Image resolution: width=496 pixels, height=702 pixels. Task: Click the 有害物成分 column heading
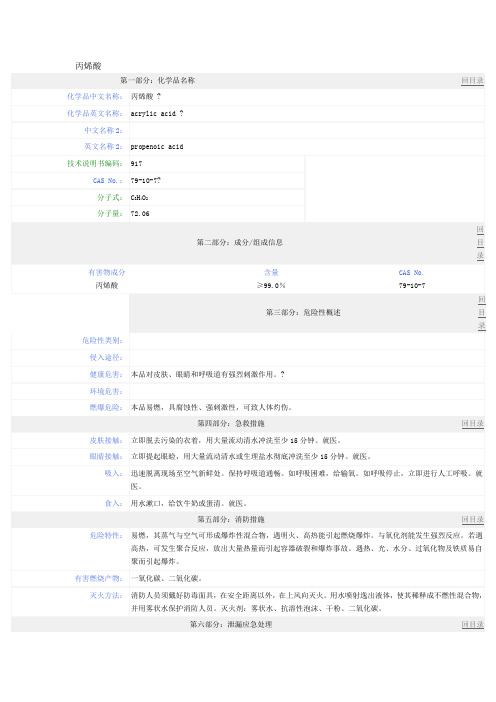click(x=107, y=272)
